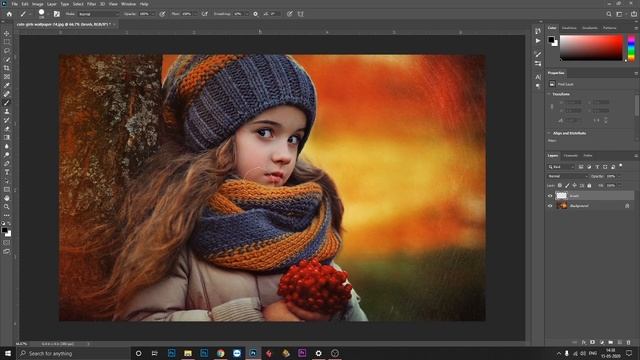Open the Window menu

pos(128,4)
